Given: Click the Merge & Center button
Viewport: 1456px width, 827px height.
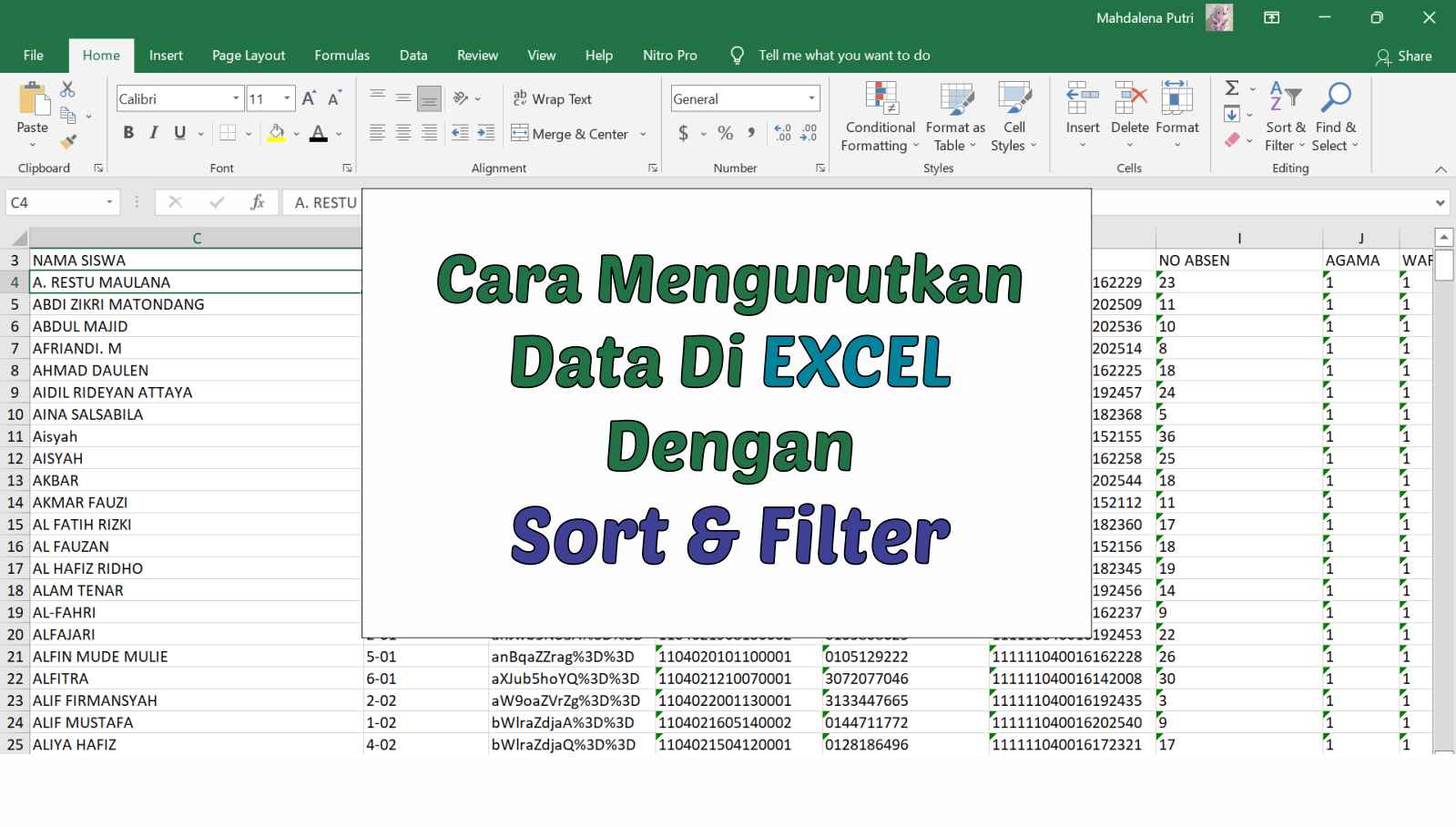Looking at the screenshot, I should 570,134.
